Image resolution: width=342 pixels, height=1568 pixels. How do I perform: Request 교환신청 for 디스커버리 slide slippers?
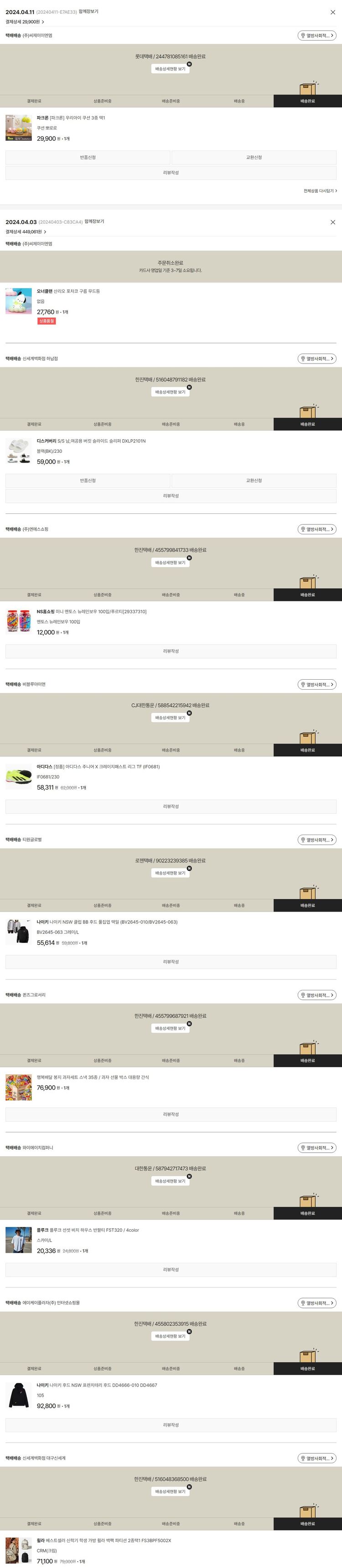pos(254,481)
